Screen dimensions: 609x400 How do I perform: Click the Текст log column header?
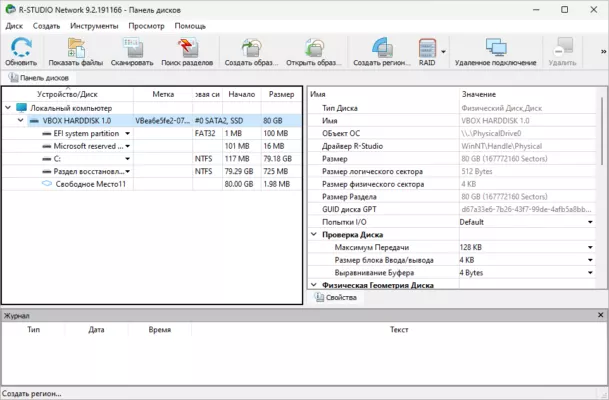[398, 329]
